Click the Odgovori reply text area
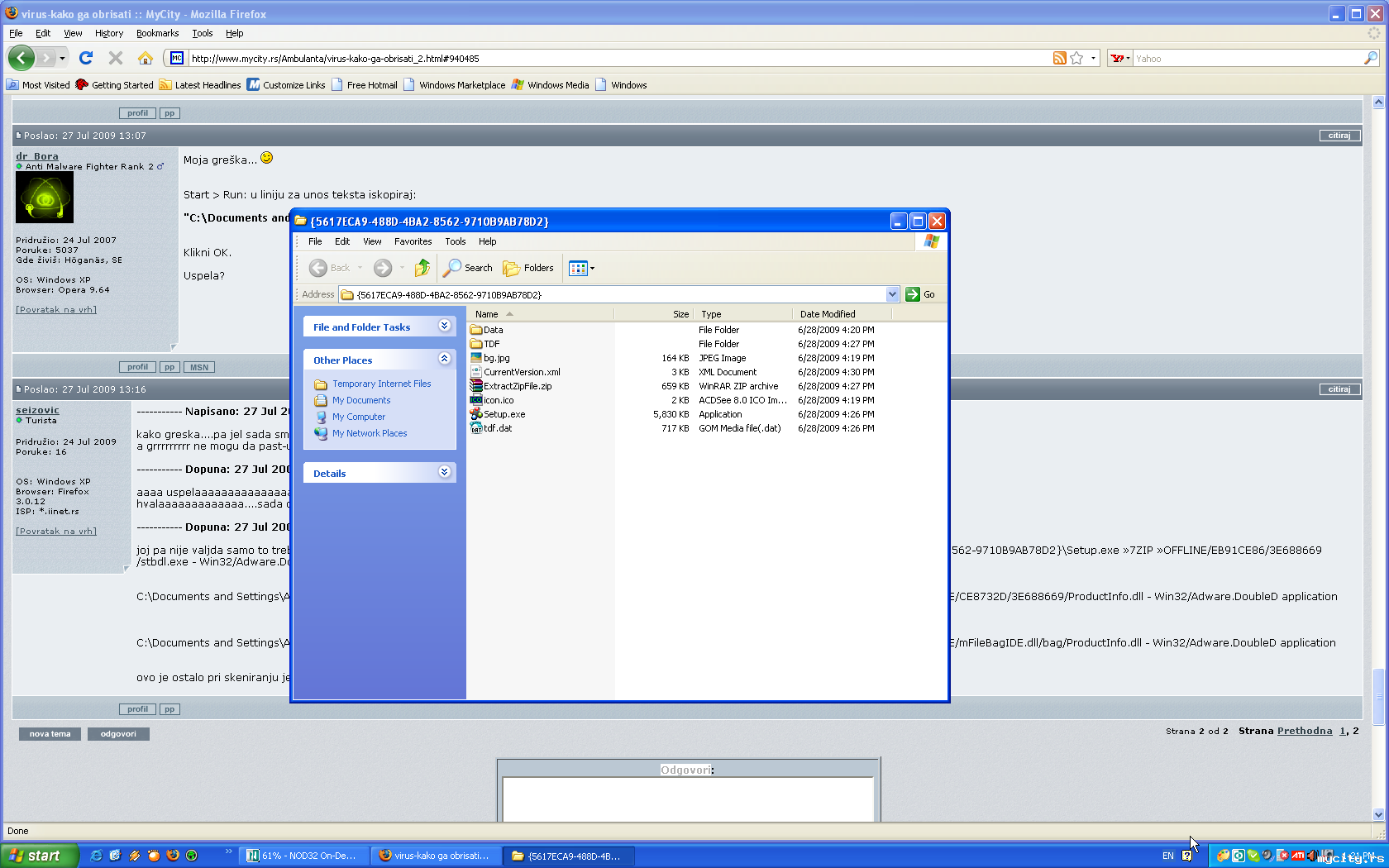The image size is (1389, 868). point(688,799)
